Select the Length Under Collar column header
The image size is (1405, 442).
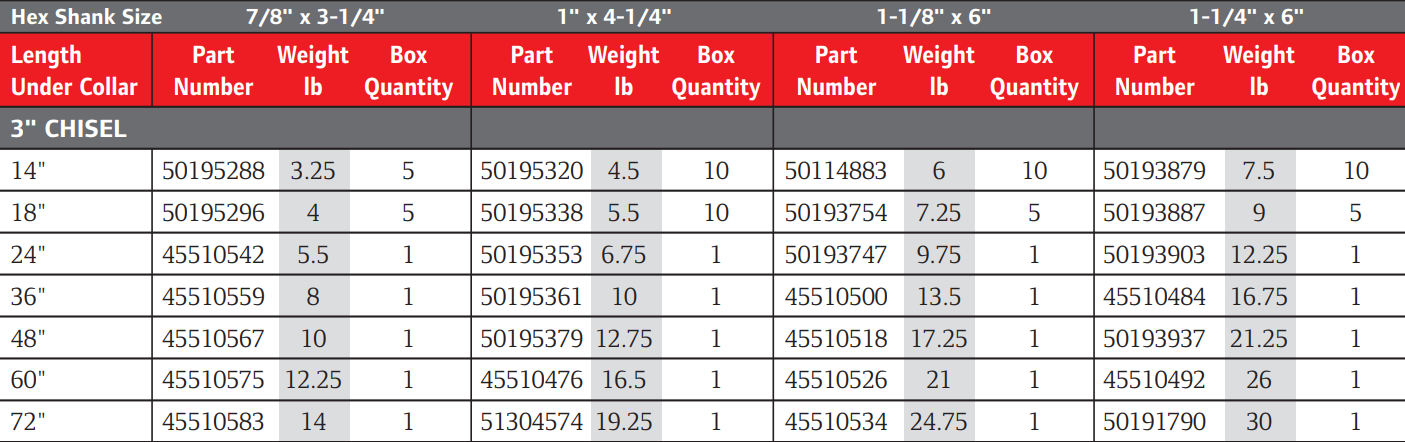point(74,71)
